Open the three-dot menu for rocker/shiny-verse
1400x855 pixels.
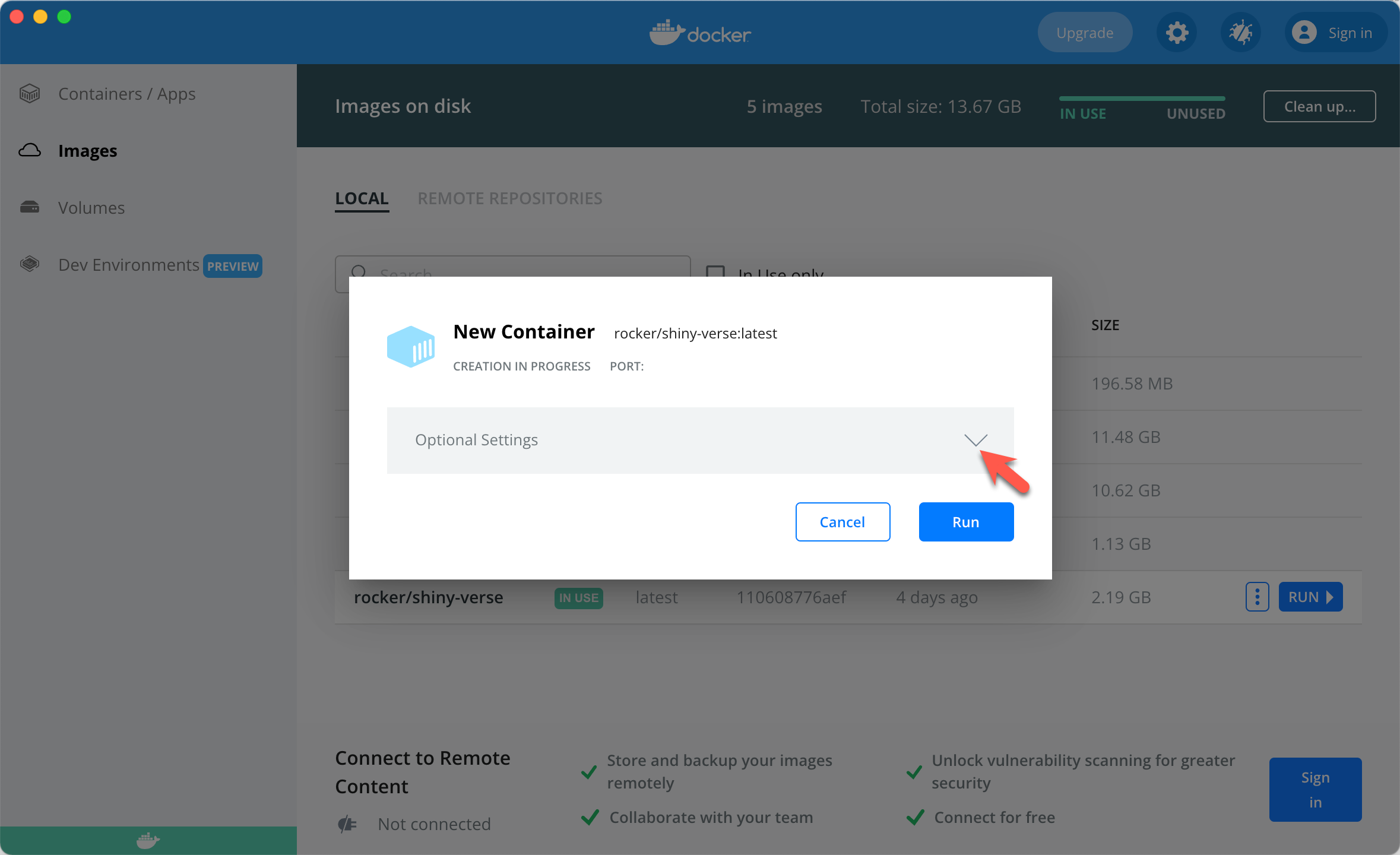pyautogui.click(x=1257, y=597)
